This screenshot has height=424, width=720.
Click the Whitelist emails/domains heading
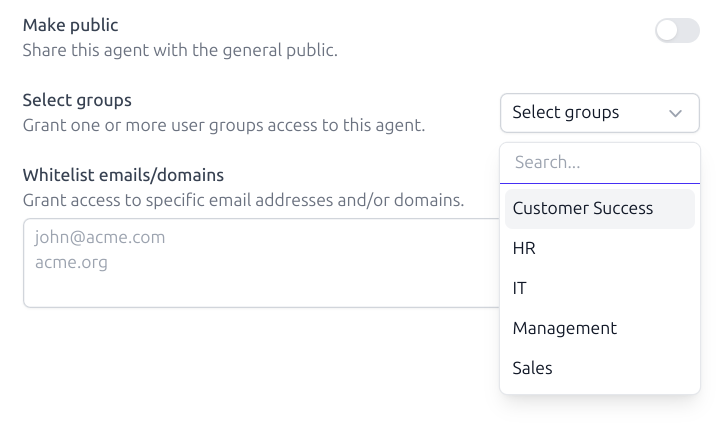[123, 175]
